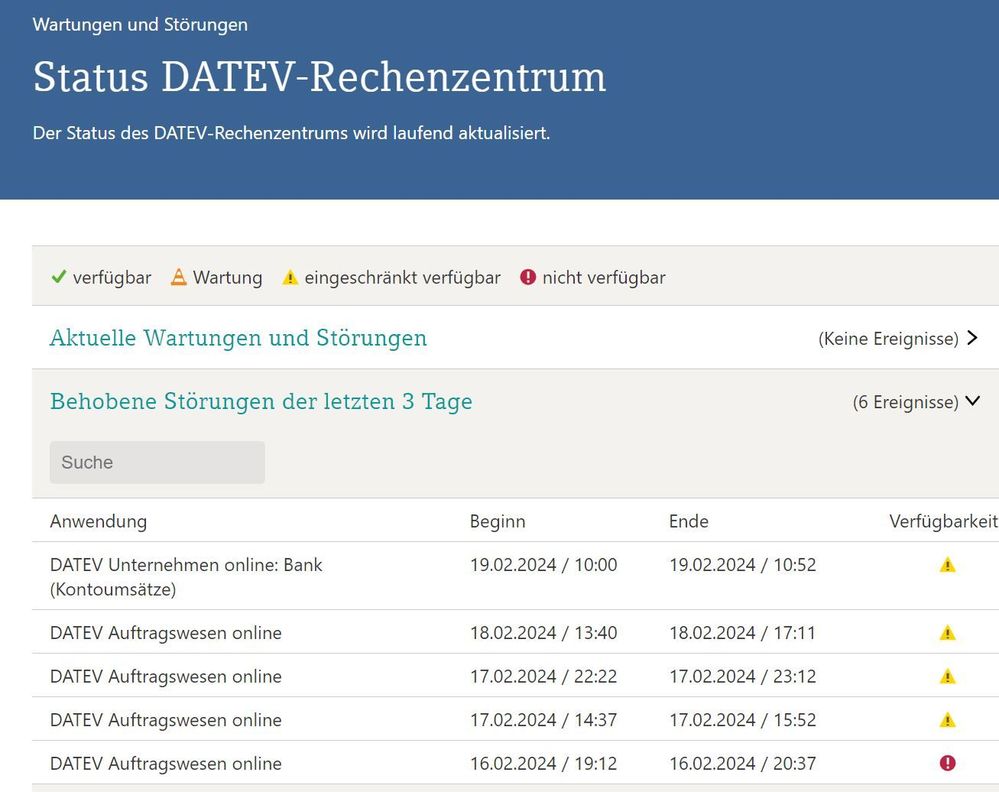Collapse Behobene Störungen section chevron

[x=972, y=401]
